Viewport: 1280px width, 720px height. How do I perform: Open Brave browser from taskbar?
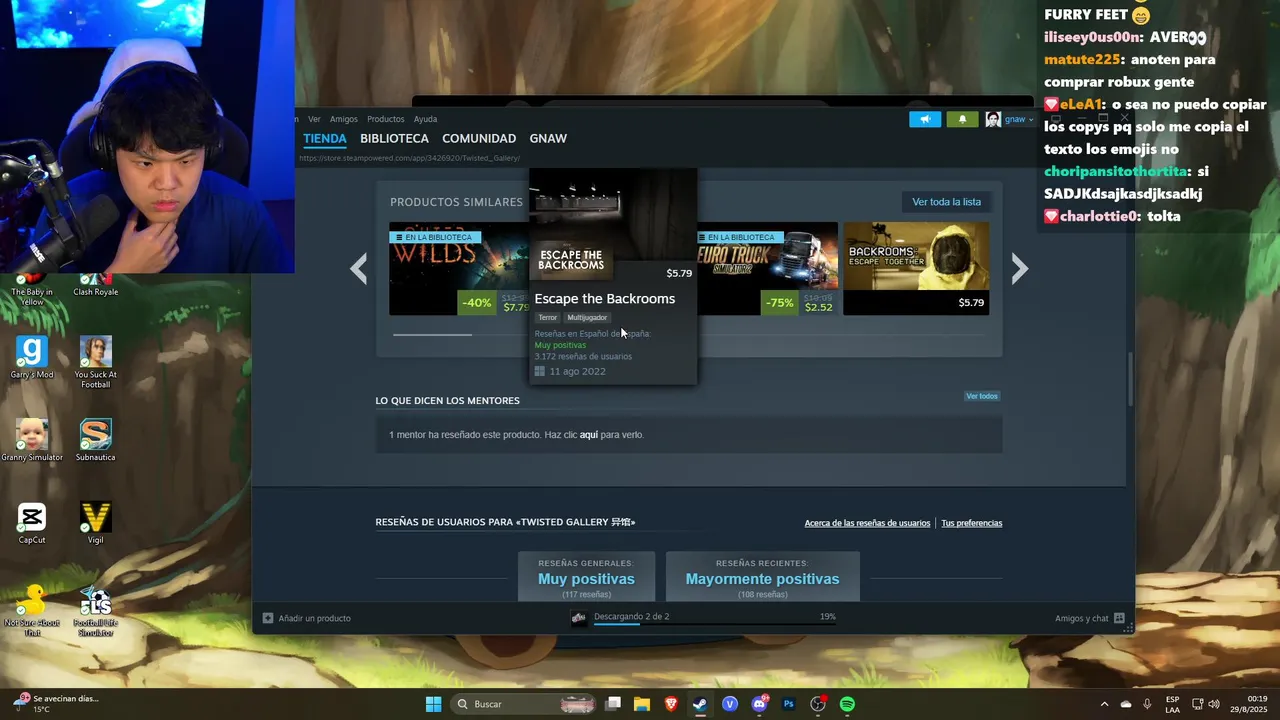[x=671, y=704]
